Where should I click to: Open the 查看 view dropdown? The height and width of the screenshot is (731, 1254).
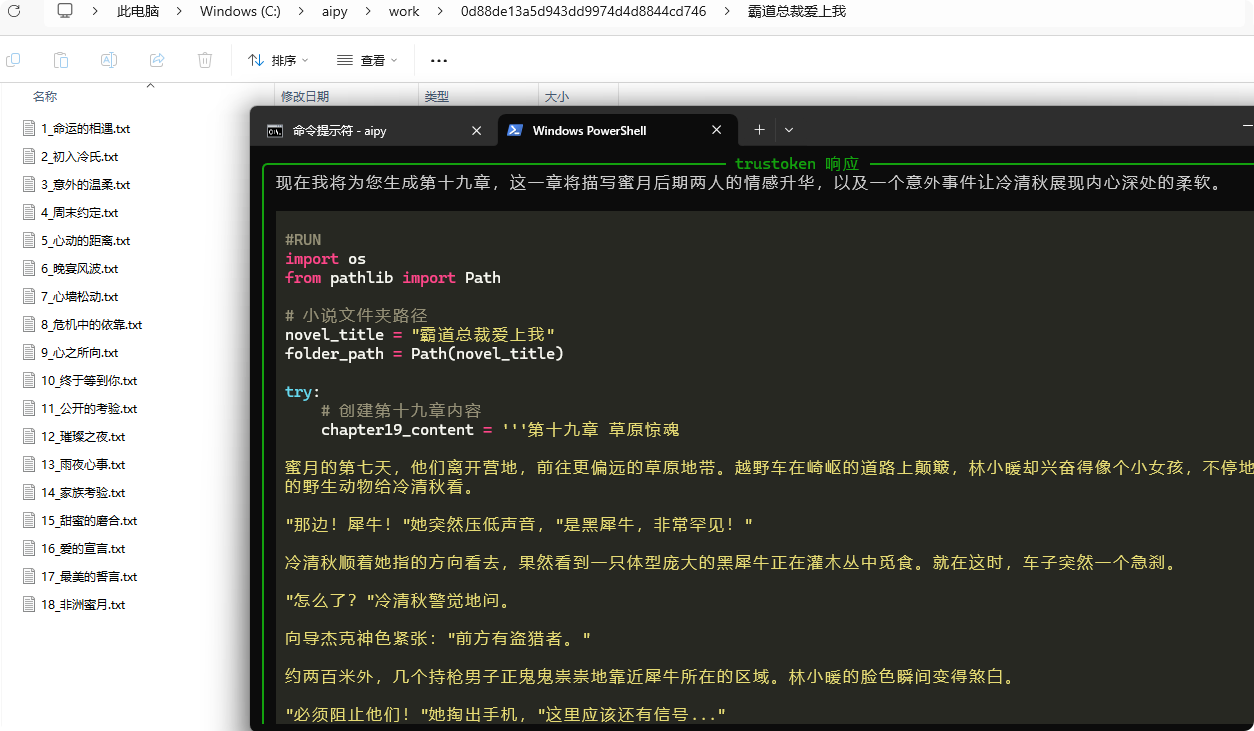(x=367, y=60)
